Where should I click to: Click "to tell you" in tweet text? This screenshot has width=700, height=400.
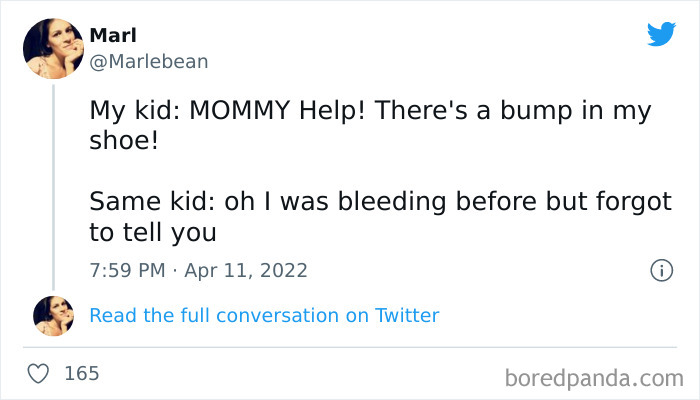pyautogui.click(x=153, y=231)
